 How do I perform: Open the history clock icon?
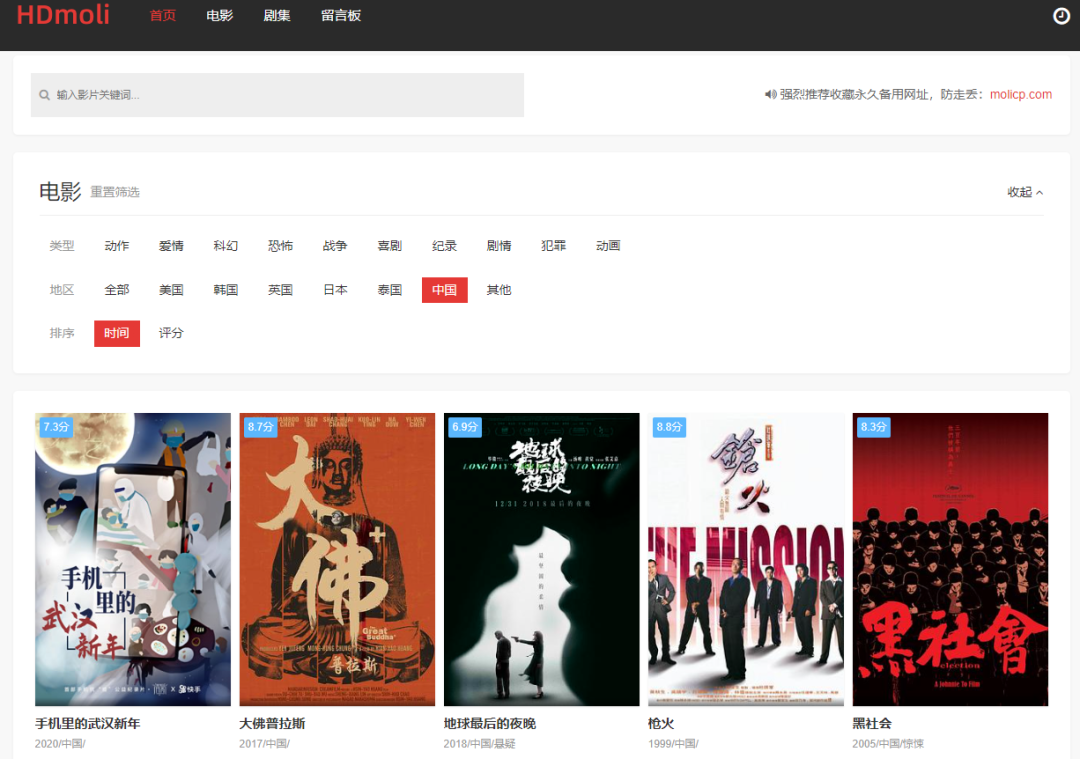[x=1061, y=15]
